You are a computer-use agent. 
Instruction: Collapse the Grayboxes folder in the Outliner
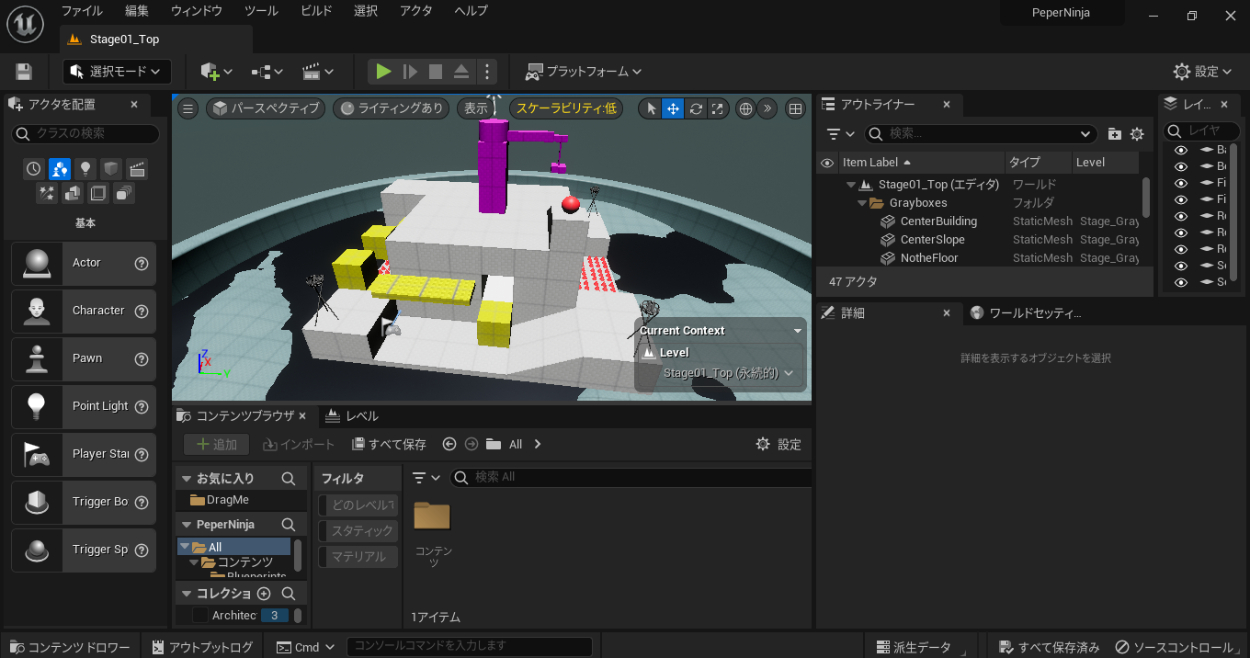863,203
